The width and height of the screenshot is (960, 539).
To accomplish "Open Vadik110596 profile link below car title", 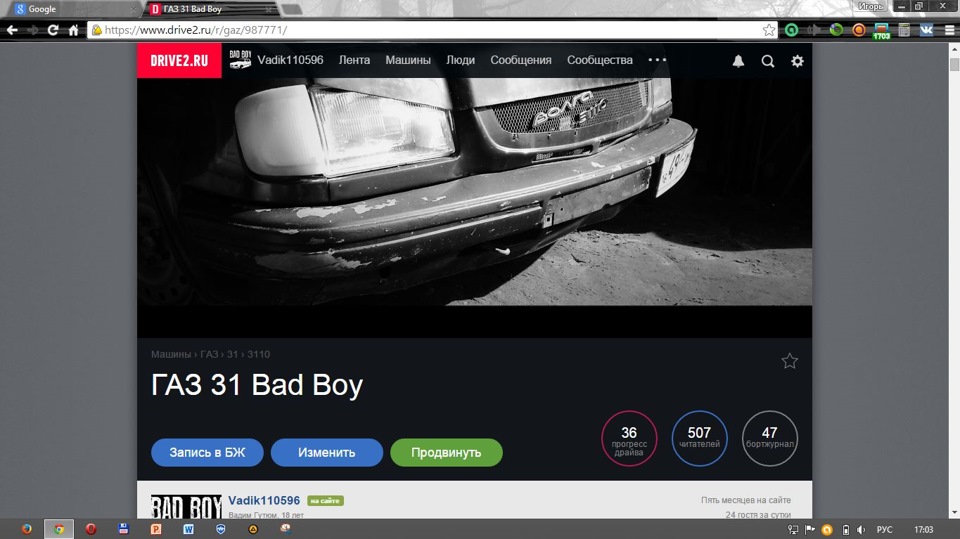I will tap(264, 500).
